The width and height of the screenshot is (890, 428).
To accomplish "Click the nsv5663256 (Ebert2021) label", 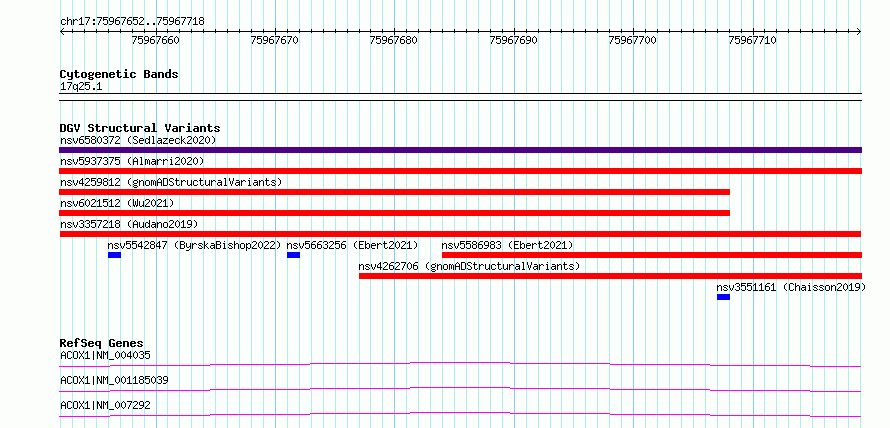I will pyautogui.click(x=352, y=245).
